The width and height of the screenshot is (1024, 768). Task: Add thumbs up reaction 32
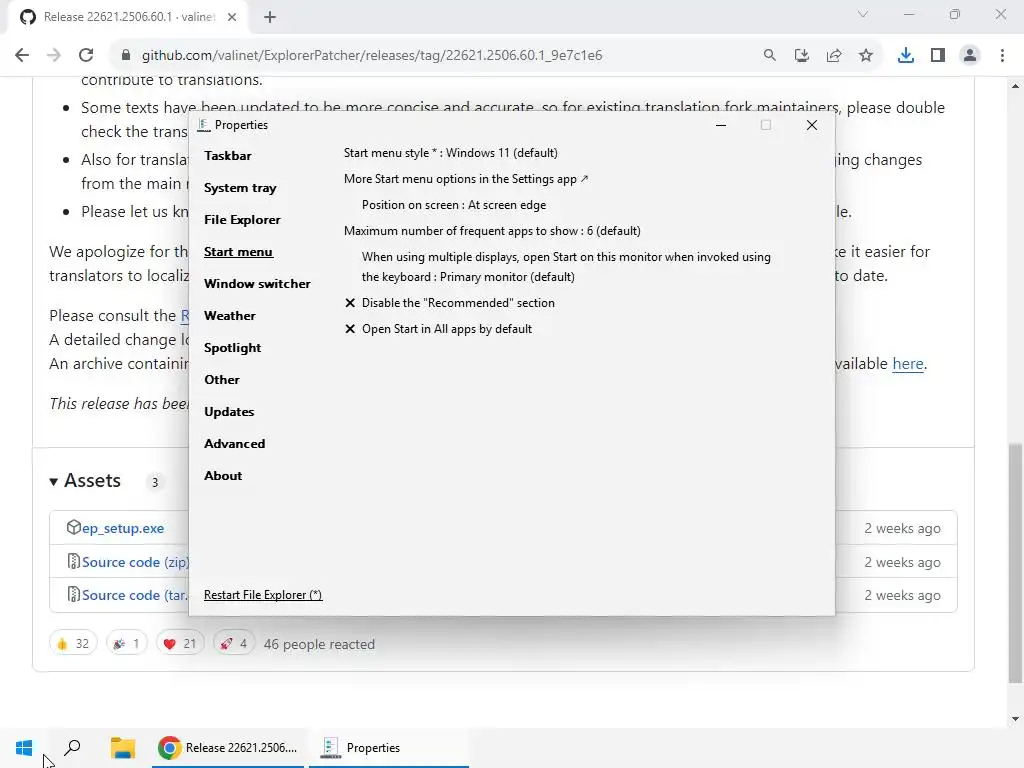click(73, 644)
